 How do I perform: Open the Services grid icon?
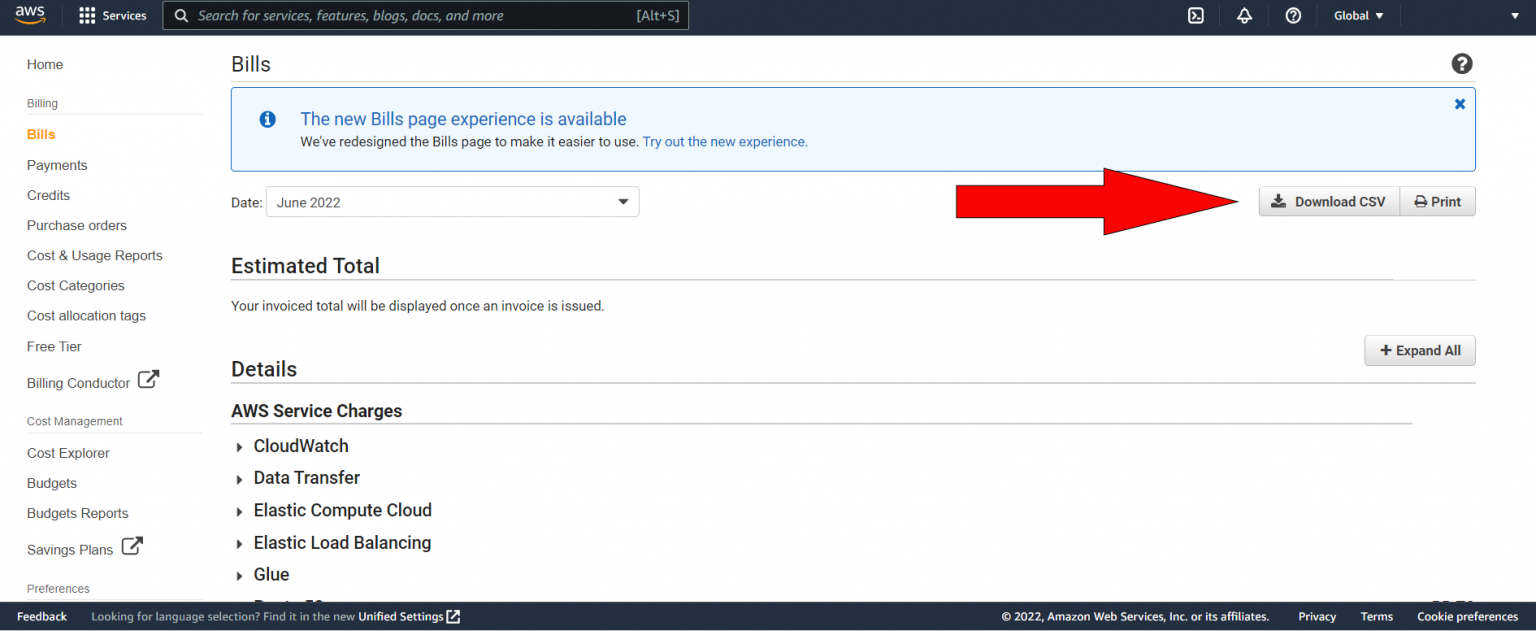pyautogui.click(x=88, y=15)
